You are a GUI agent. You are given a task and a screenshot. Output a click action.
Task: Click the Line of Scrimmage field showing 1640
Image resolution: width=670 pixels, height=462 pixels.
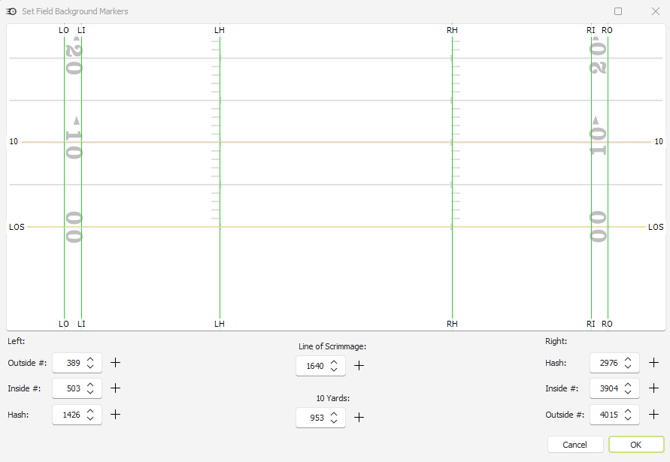(320, 366)
